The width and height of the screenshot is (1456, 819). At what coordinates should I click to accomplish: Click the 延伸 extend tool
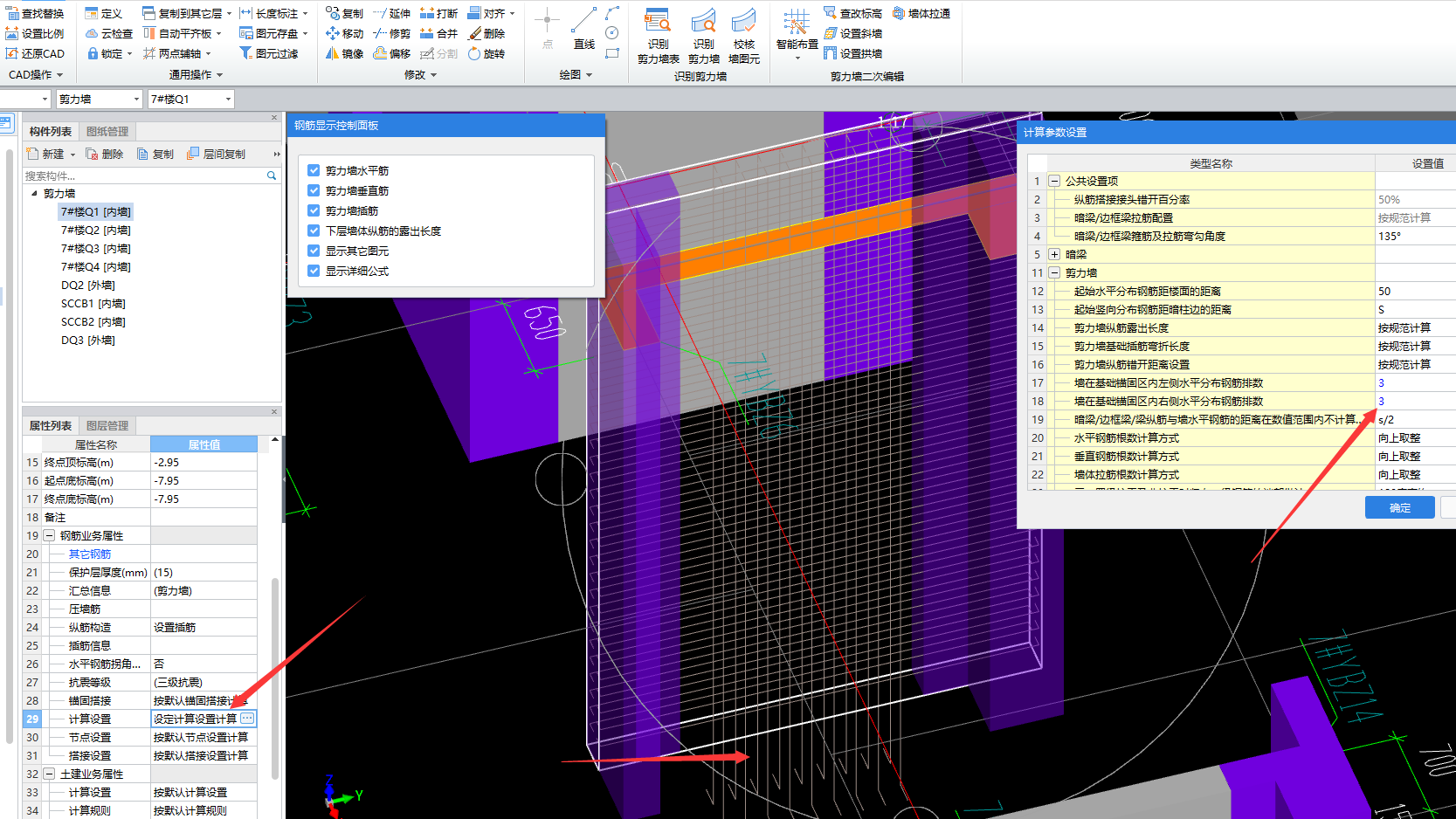(x=391, y=13)
